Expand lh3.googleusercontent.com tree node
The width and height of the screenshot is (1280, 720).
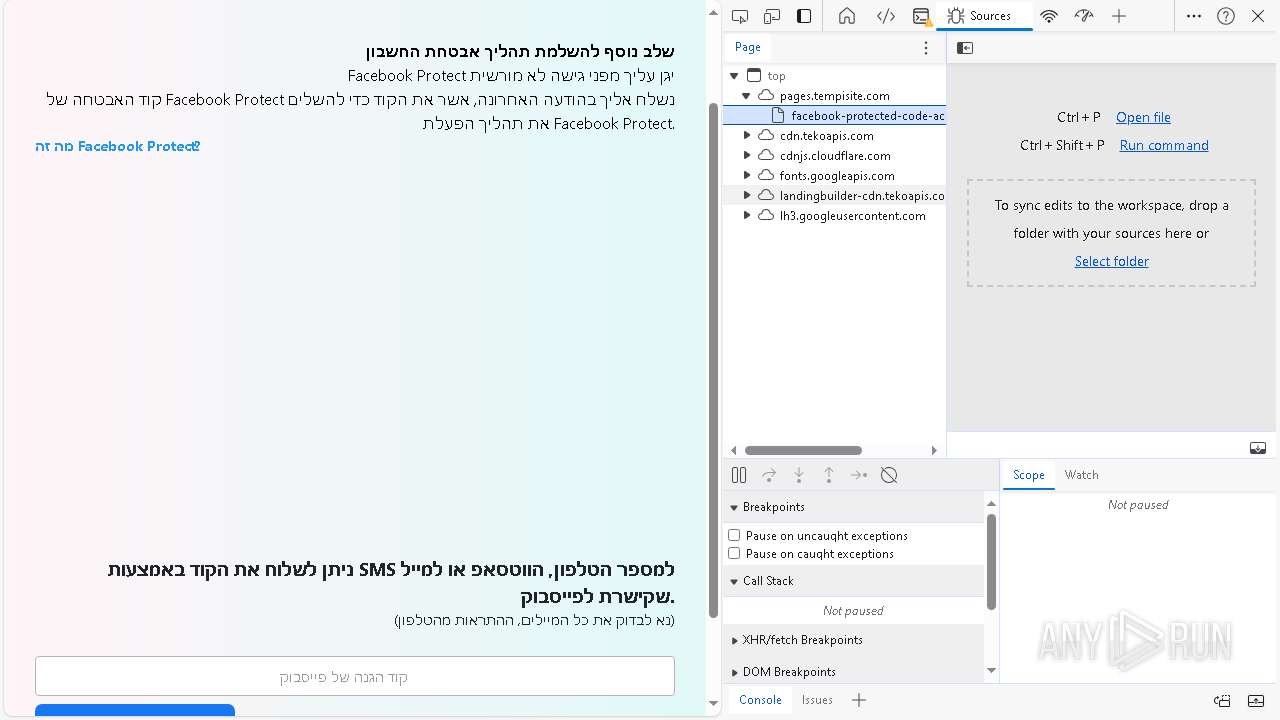pyautogui.click(x=746, y=216)
